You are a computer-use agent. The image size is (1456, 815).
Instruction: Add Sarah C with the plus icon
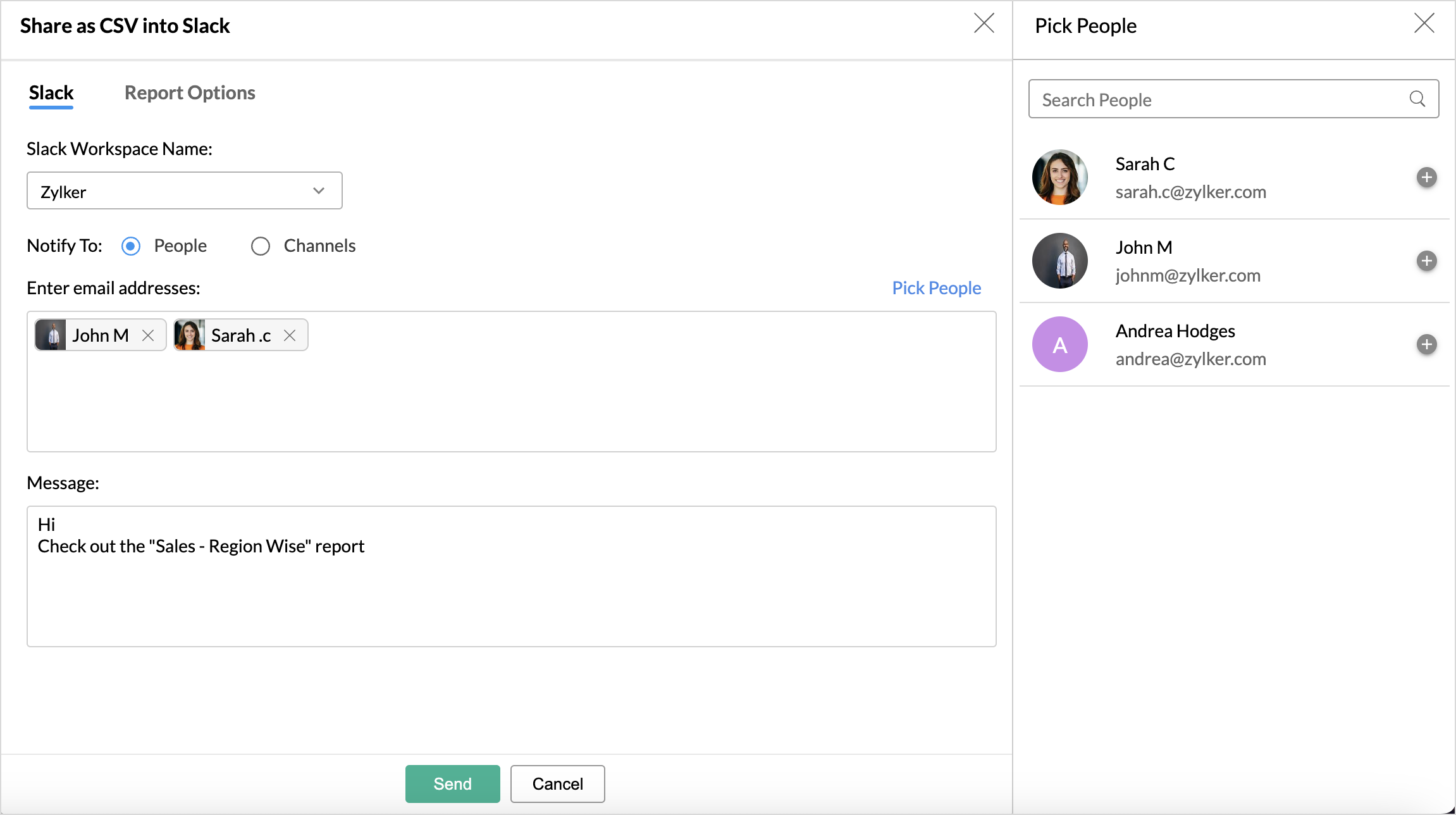click(1426, 177)
